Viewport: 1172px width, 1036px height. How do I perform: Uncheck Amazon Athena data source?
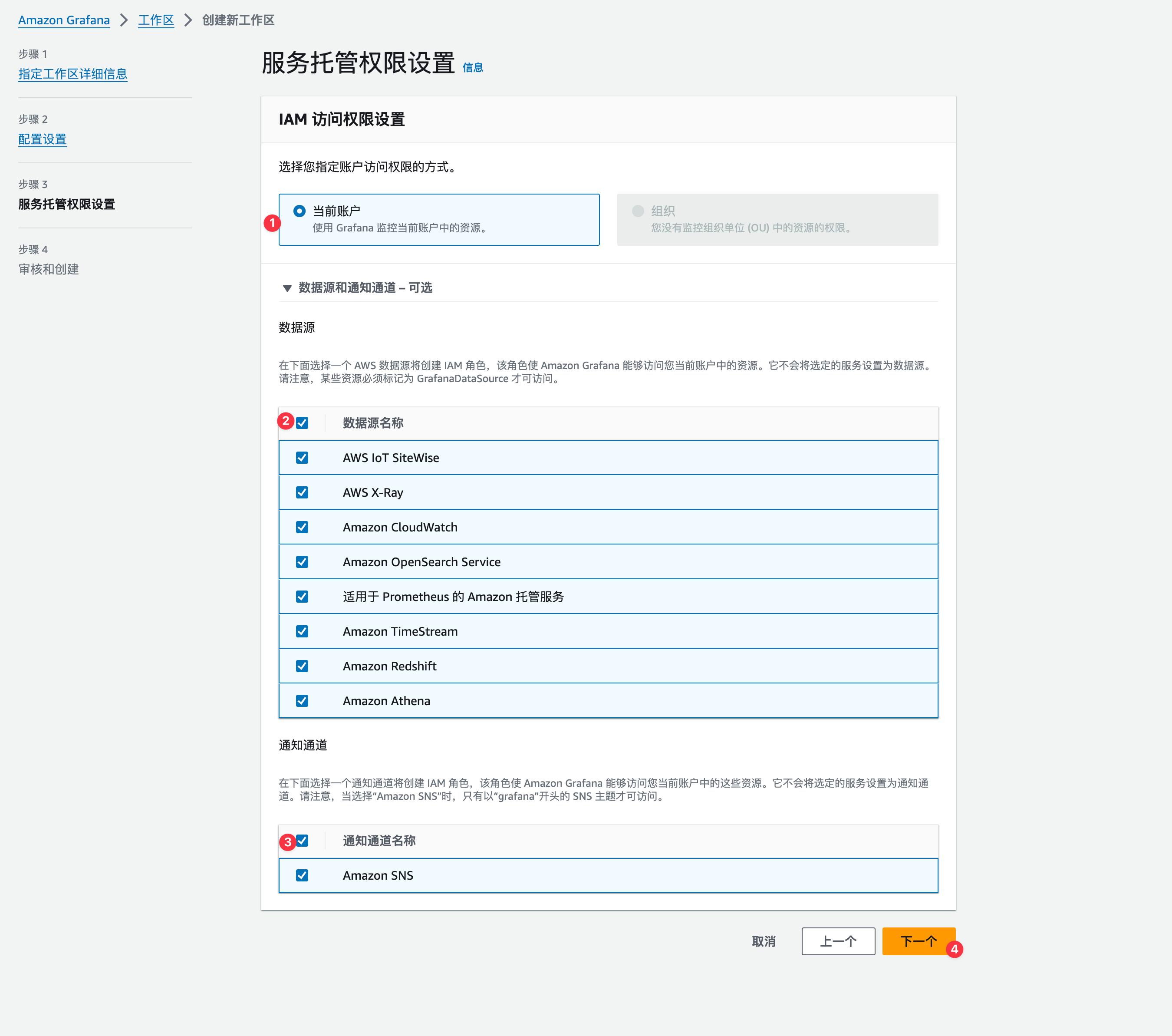[302, 700]
